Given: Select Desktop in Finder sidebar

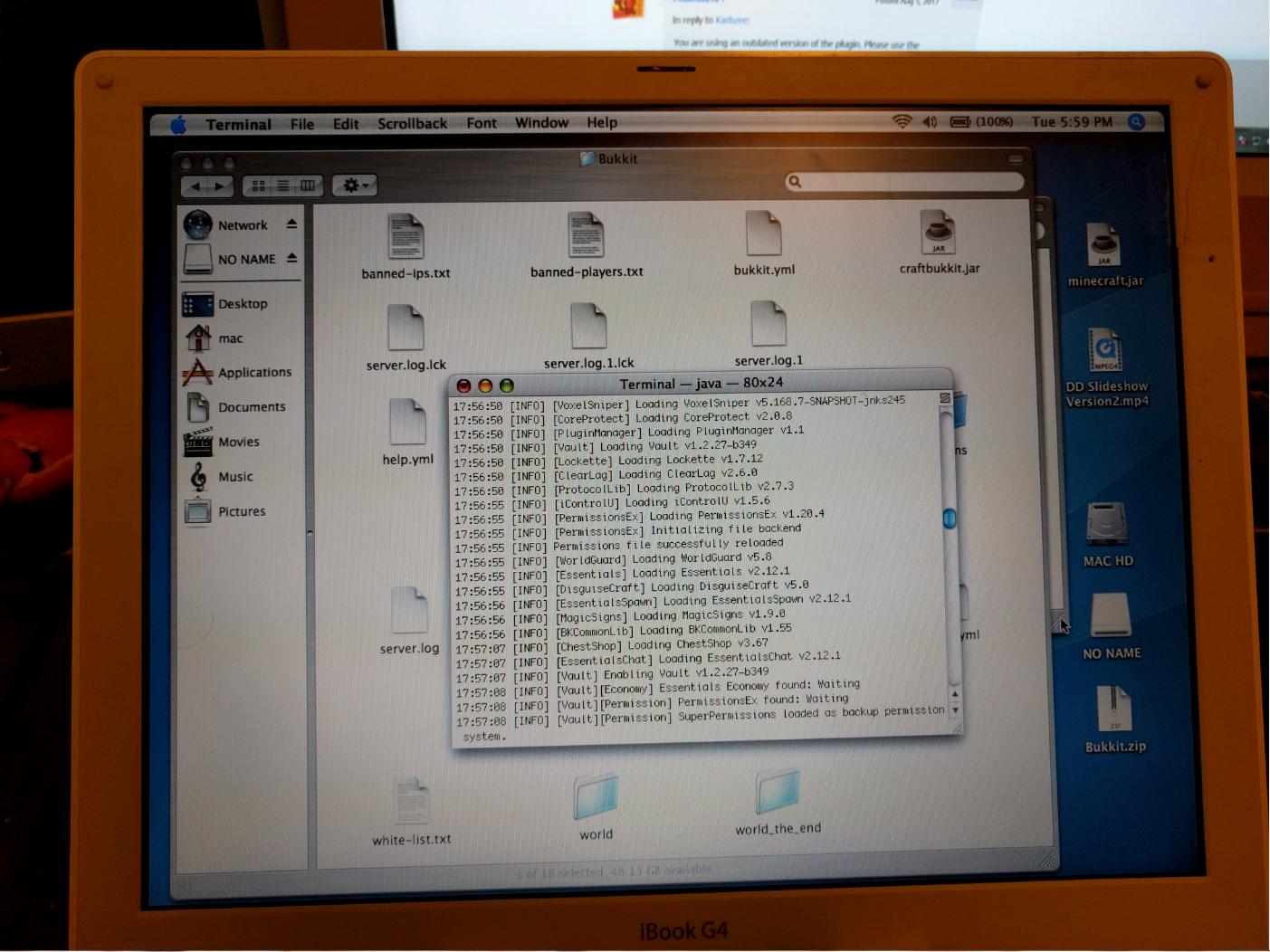Looking at the screenshot, I should (x=225, y=304).
